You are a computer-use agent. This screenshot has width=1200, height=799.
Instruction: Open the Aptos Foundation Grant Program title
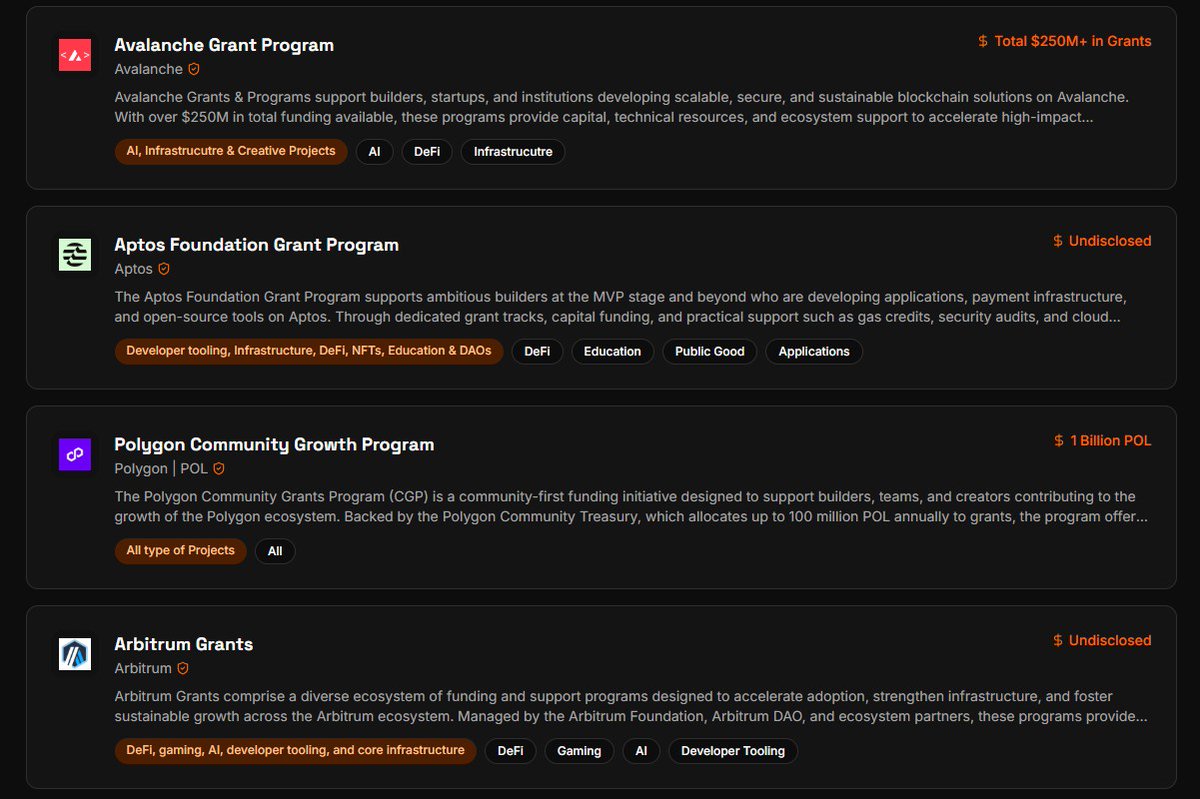click(257, 245)
